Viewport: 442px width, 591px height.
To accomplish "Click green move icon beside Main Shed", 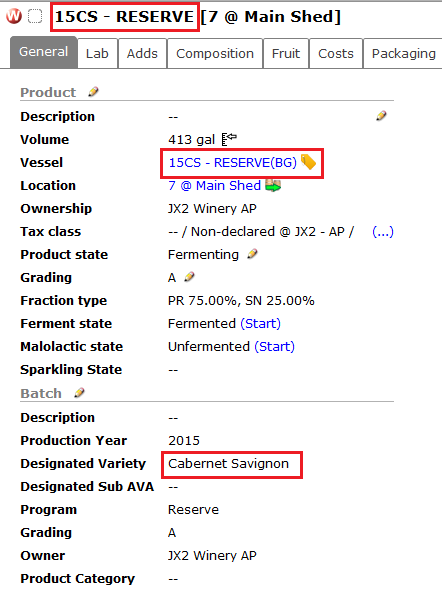I will (x=273, y=185).
